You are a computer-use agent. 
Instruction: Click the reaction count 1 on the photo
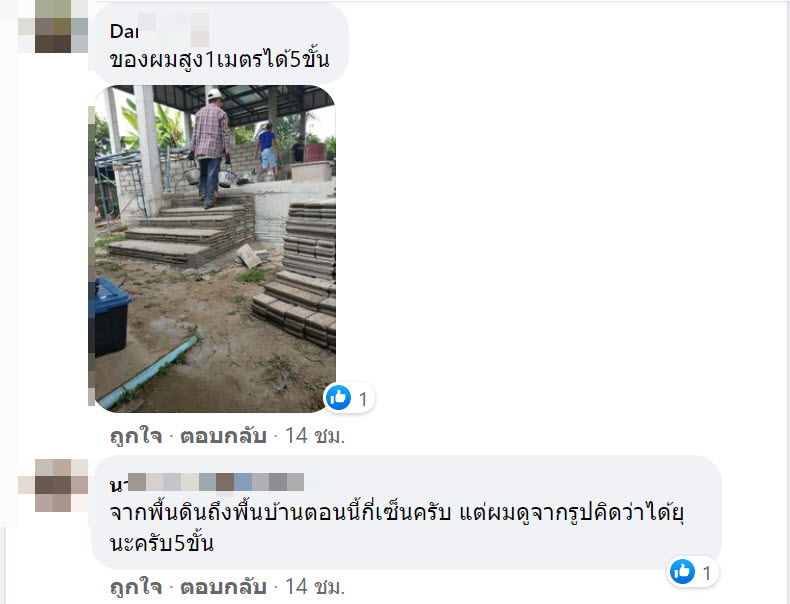tap(363, 399)
